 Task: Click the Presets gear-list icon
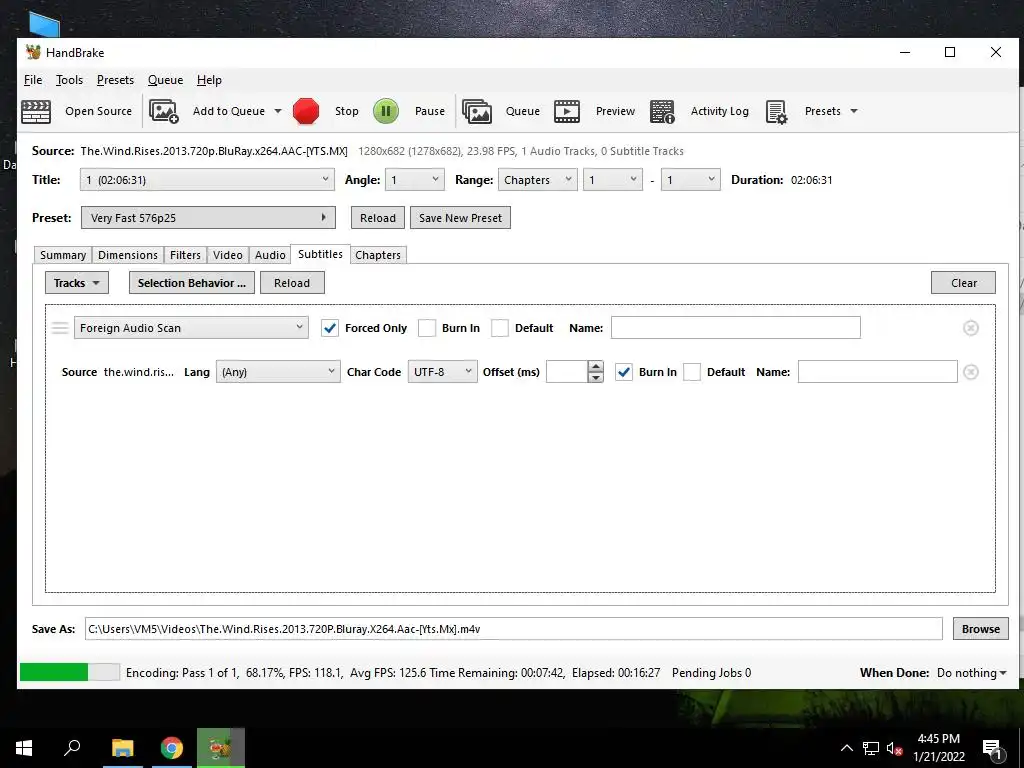coord(776,112)
